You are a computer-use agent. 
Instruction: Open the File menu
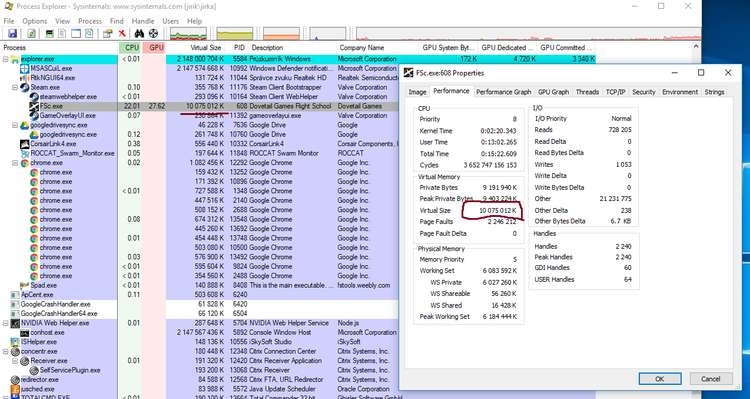coord(9,21)
